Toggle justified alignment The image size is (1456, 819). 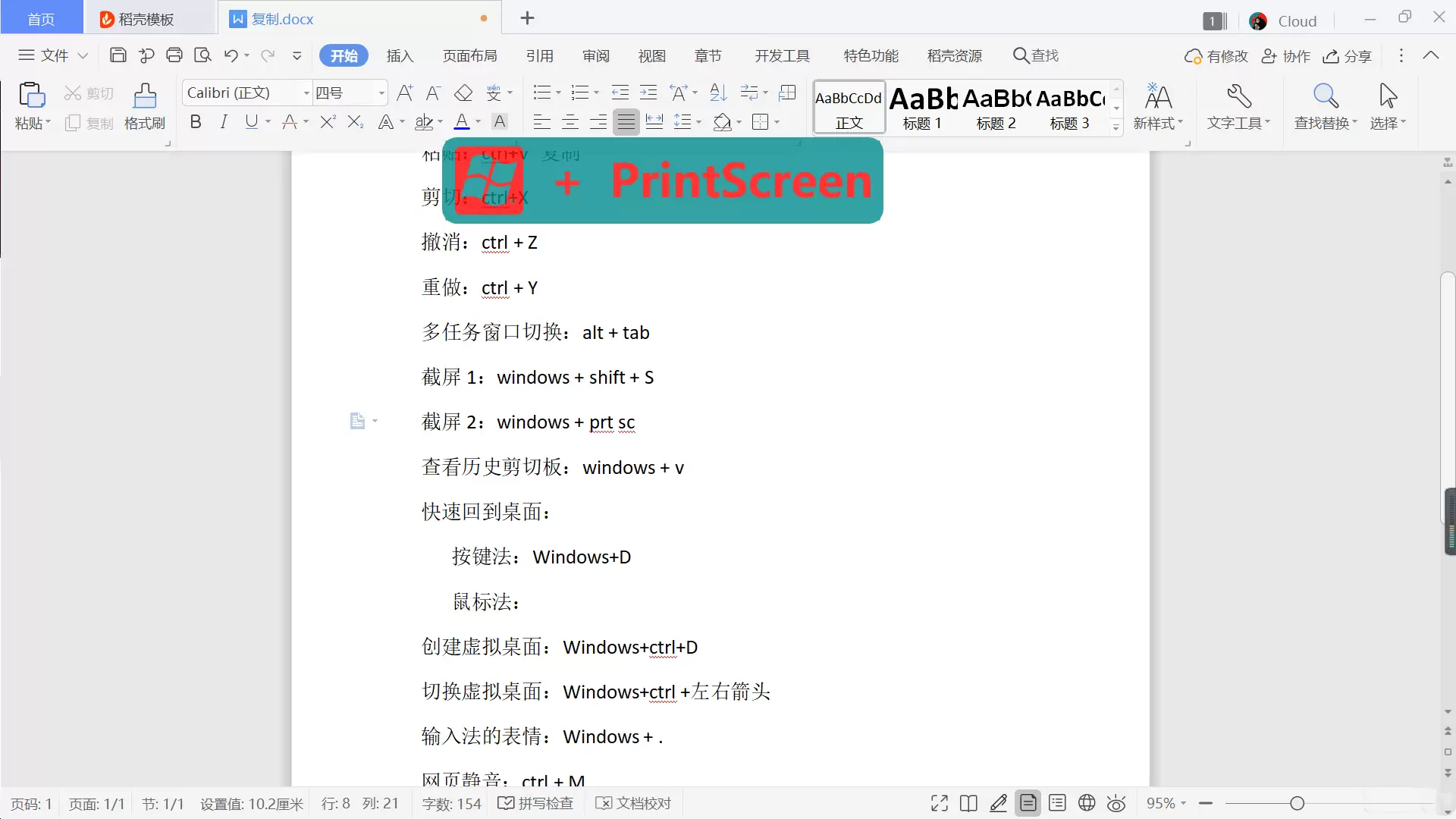[x=626, y=121]
